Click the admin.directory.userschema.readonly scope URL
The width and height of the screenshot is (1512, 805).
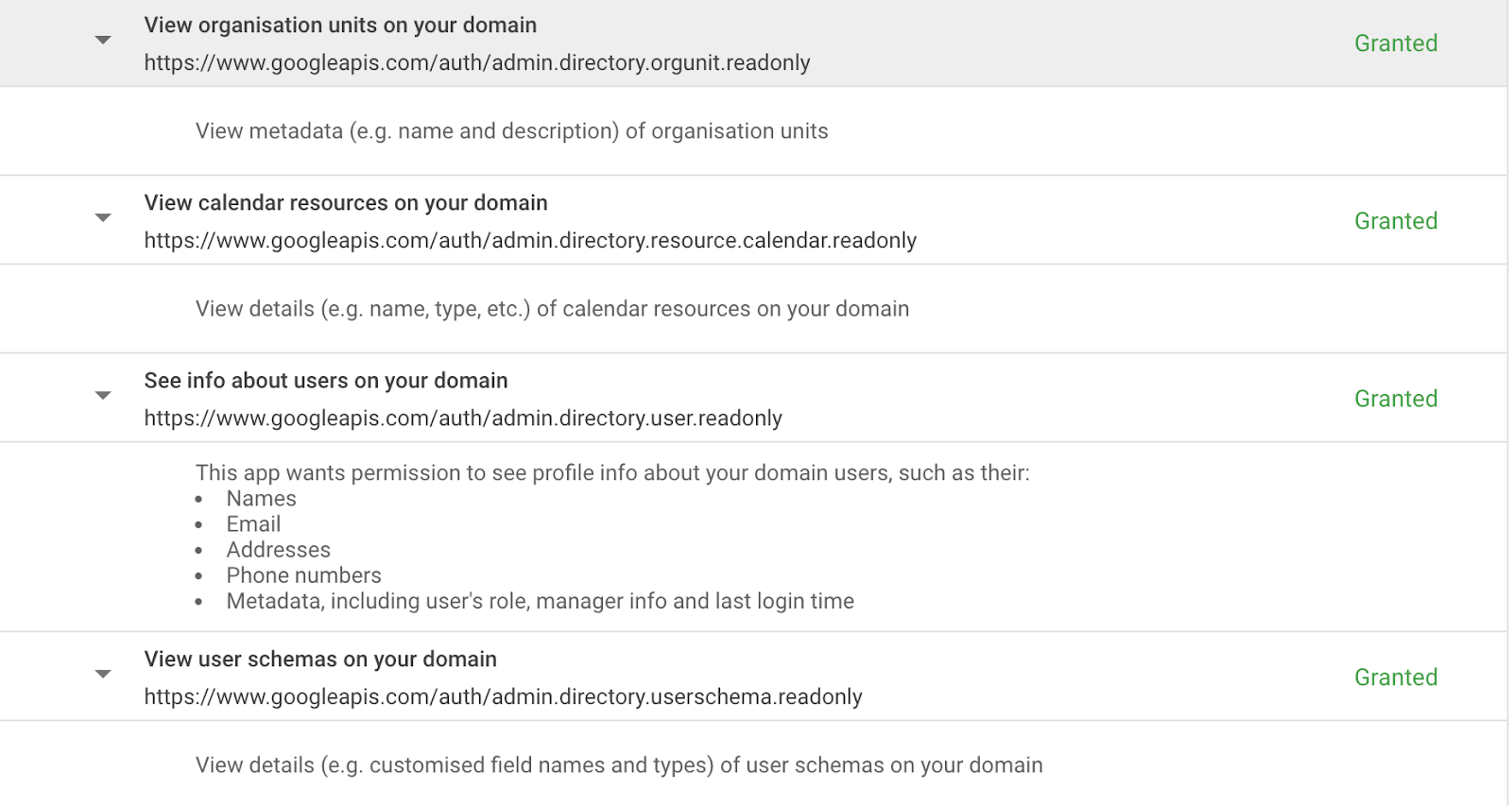click(x=503, y=697)
